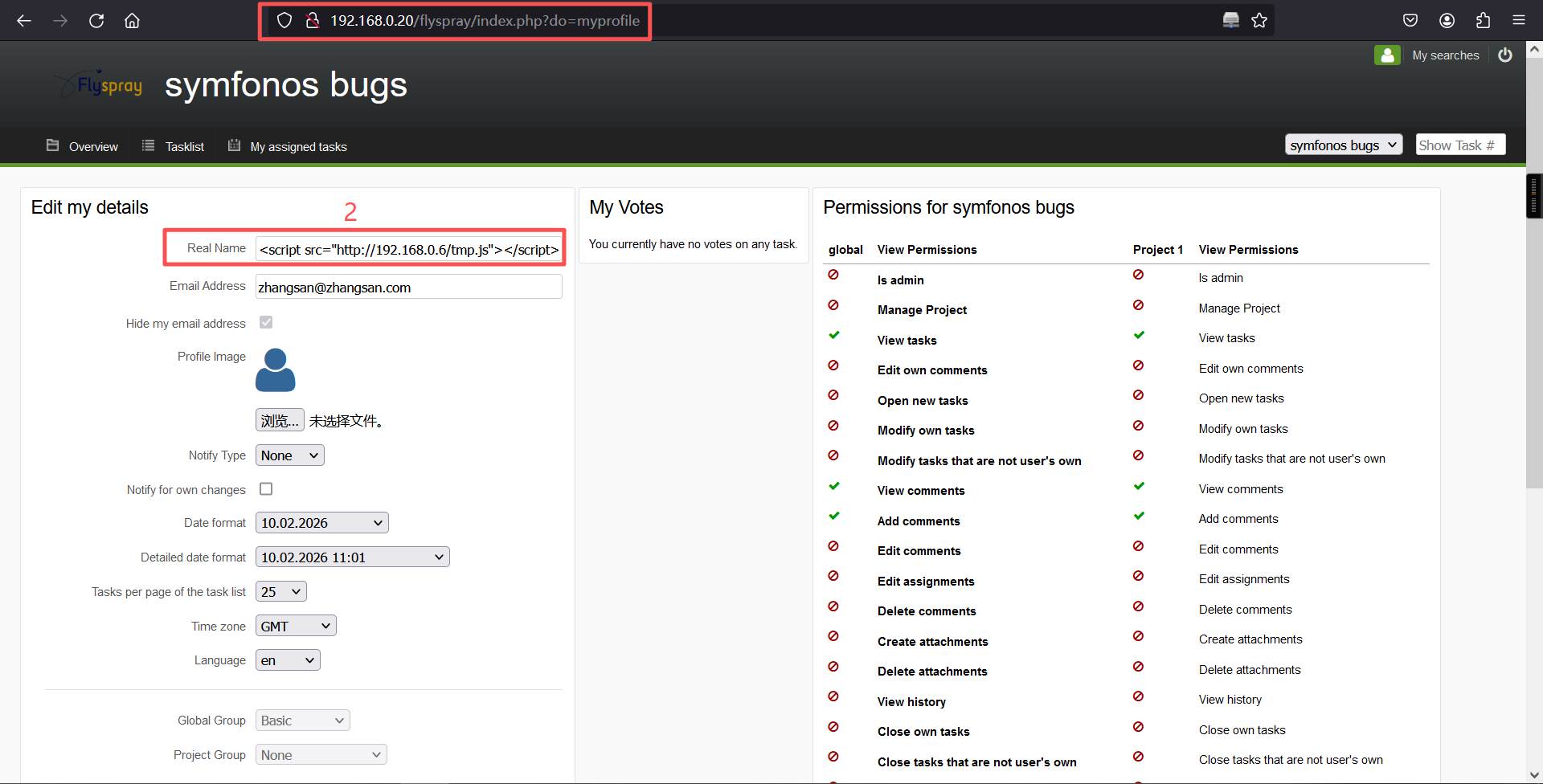
Task: Open the Pocket save icon
Action: tap(1410, 21)
